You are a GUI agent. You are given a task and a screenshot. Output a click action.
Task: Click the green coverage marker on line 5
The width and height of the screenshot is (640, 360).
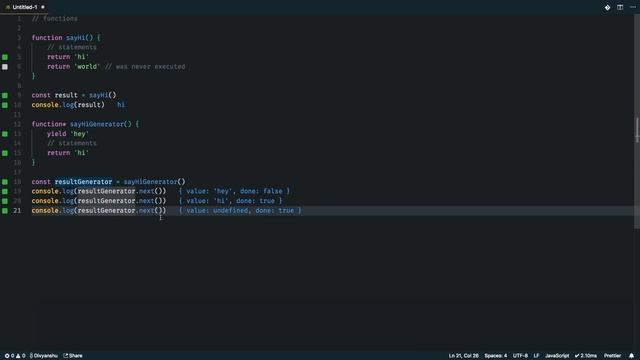(5, 57)
